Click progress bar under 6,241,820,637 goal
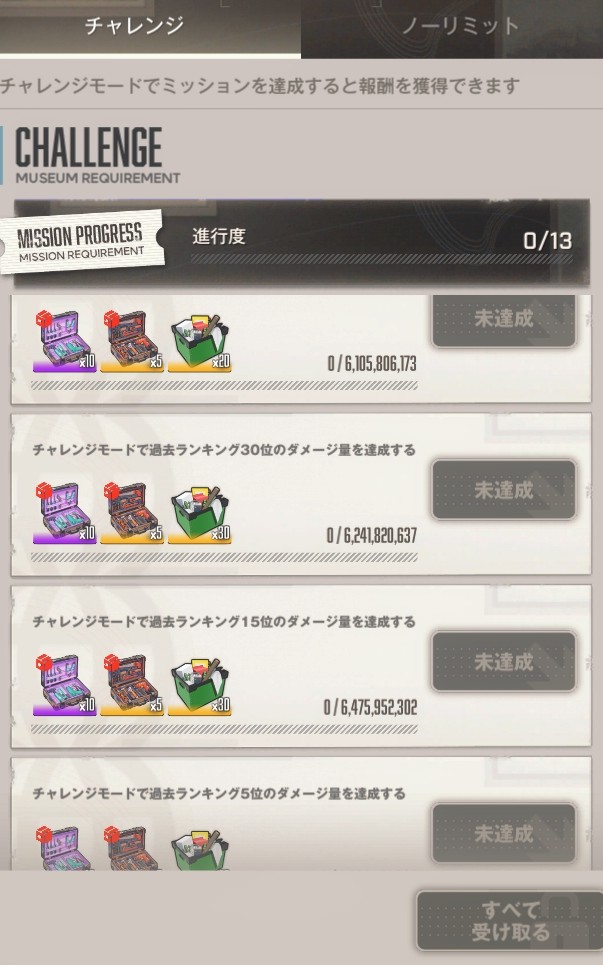The image size is (603, 965). coord(224,557)
